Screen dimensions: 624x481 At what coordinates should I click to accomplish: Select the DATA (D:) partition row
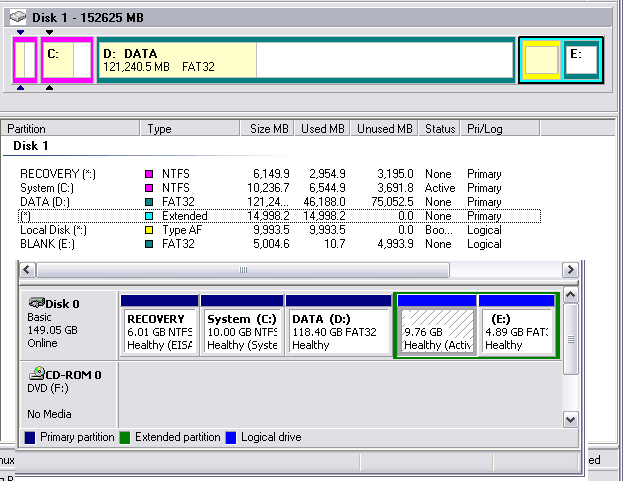pyautogui.click(x=280, y=202)
